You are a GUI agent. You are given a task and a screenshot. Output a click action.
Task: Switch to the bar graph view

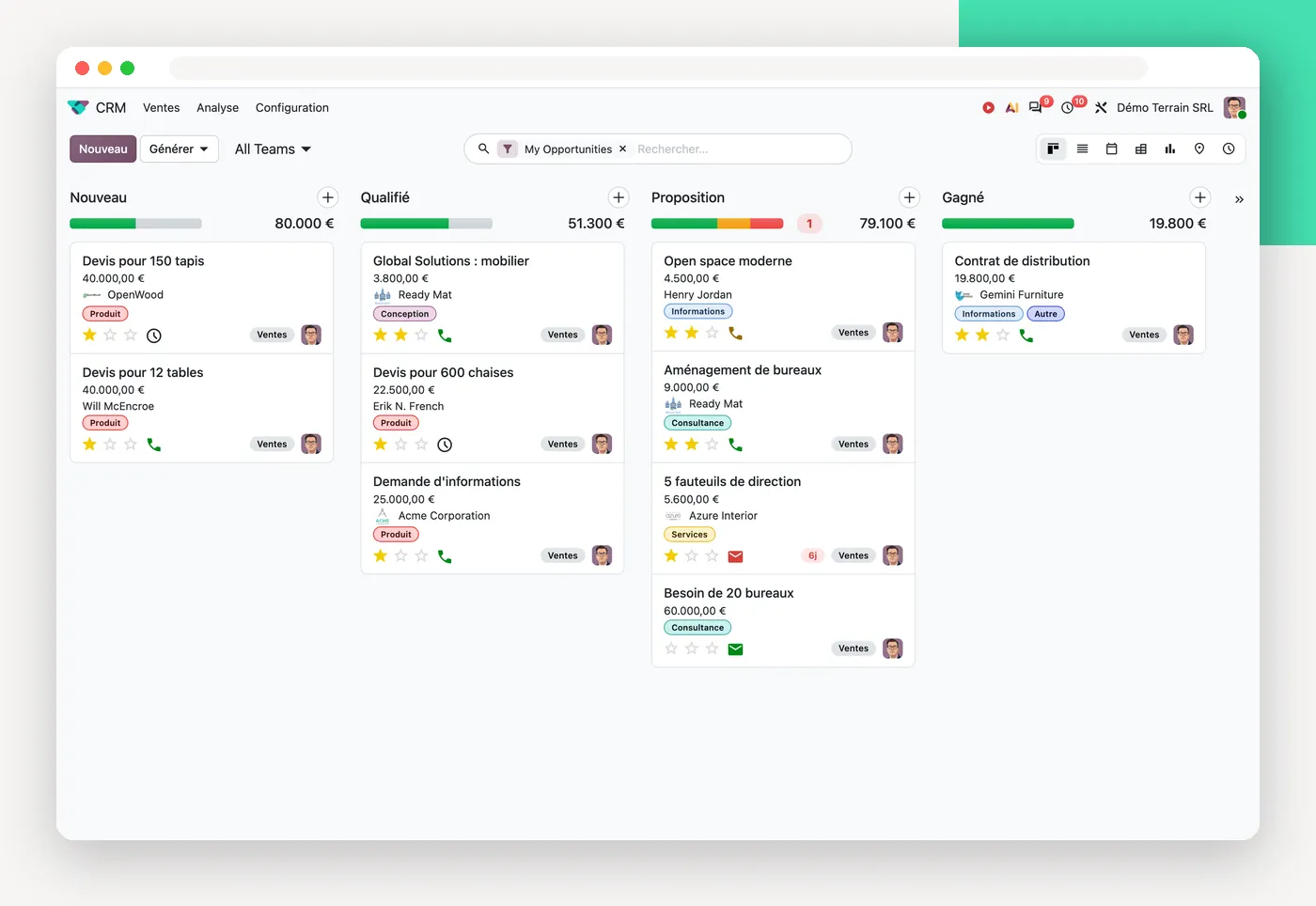click(x=1170, y=148)
